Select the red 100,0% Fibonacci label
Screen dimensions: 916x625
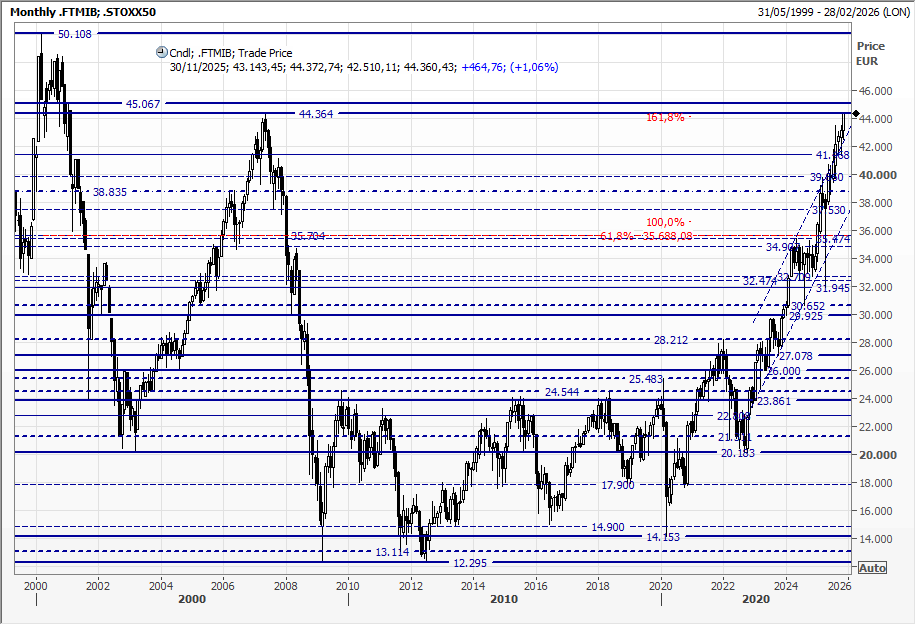pos(665,222)
